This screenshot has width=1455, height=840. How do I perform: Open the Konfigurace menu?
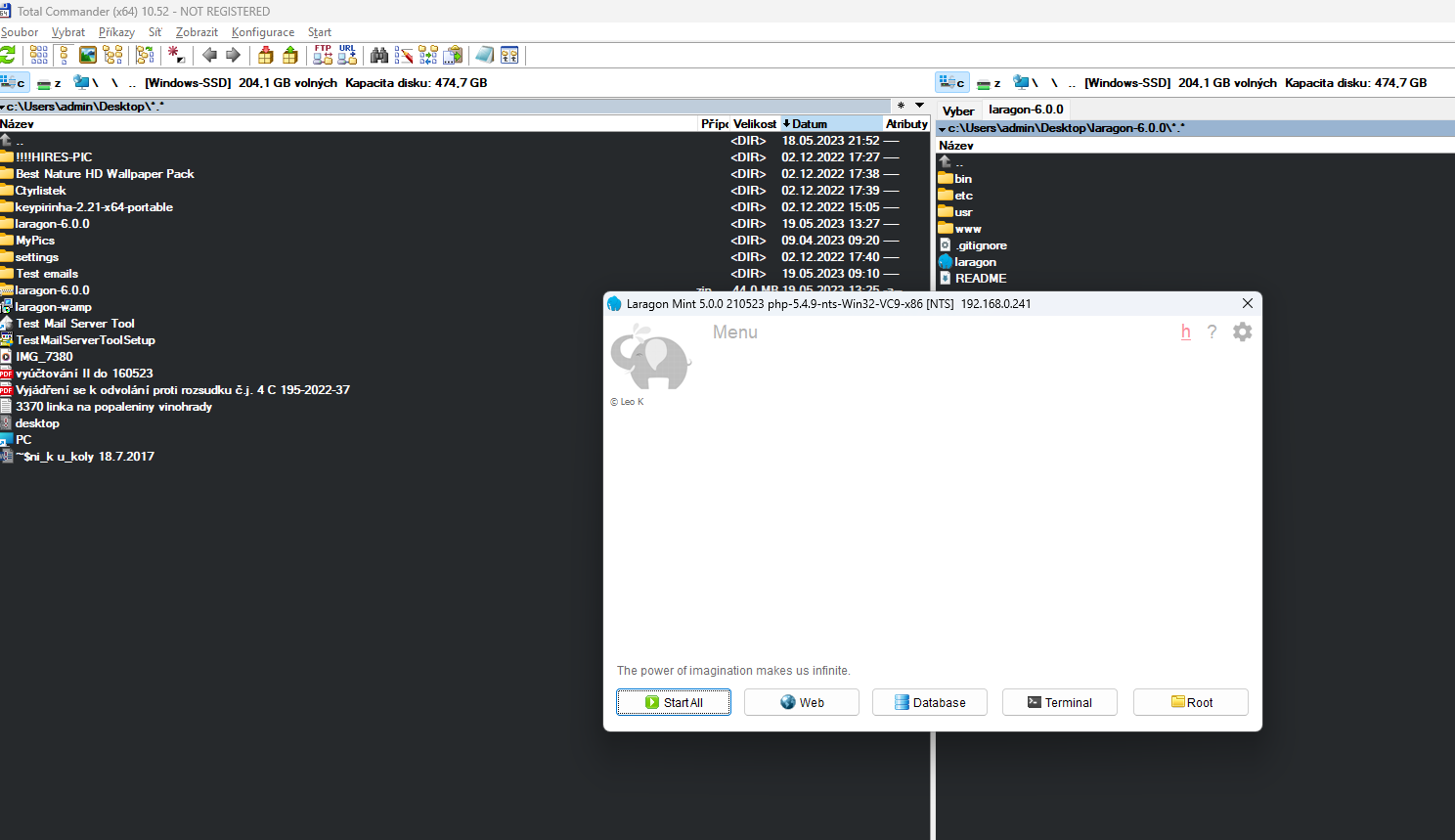(x=263, y=32)
